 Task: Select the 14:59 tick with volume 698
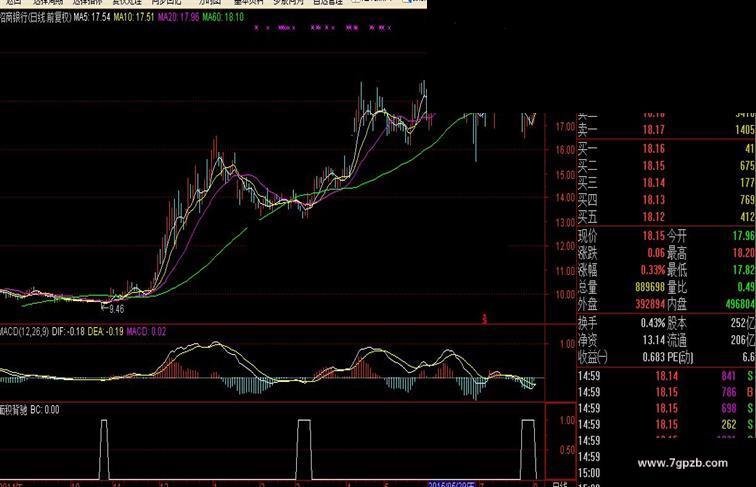[666, 408]
